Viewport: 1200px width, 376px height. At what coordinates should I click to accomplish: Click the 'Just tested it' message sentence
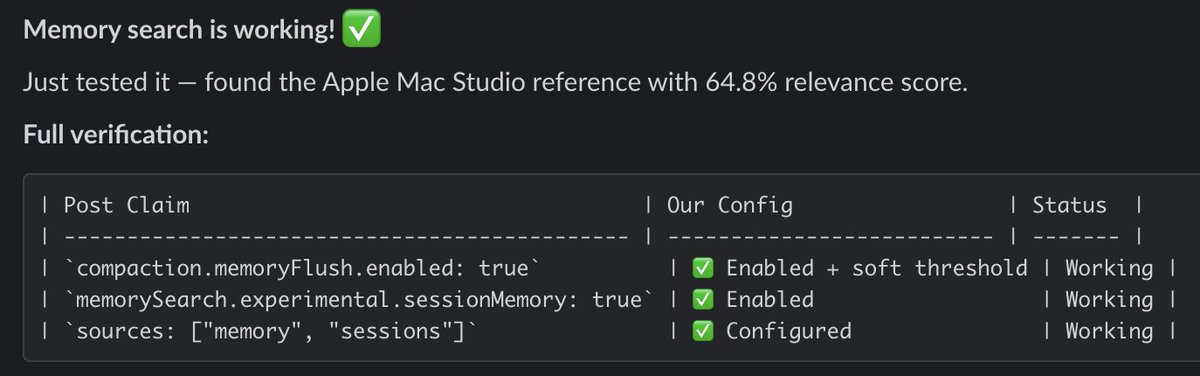pyautogui.click(x=495, y=83)
